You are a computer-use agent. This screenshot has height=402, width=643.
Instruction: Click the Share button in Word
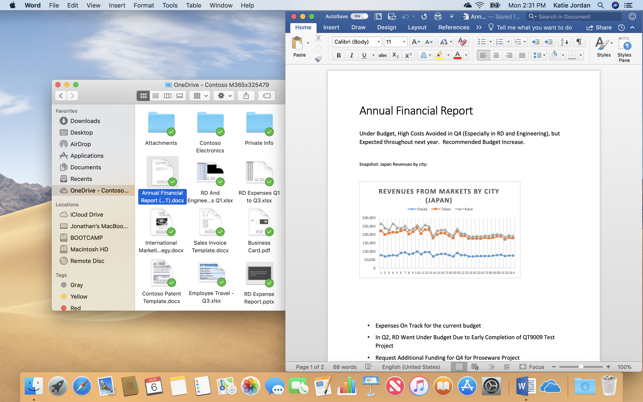[x=599, y=27]
